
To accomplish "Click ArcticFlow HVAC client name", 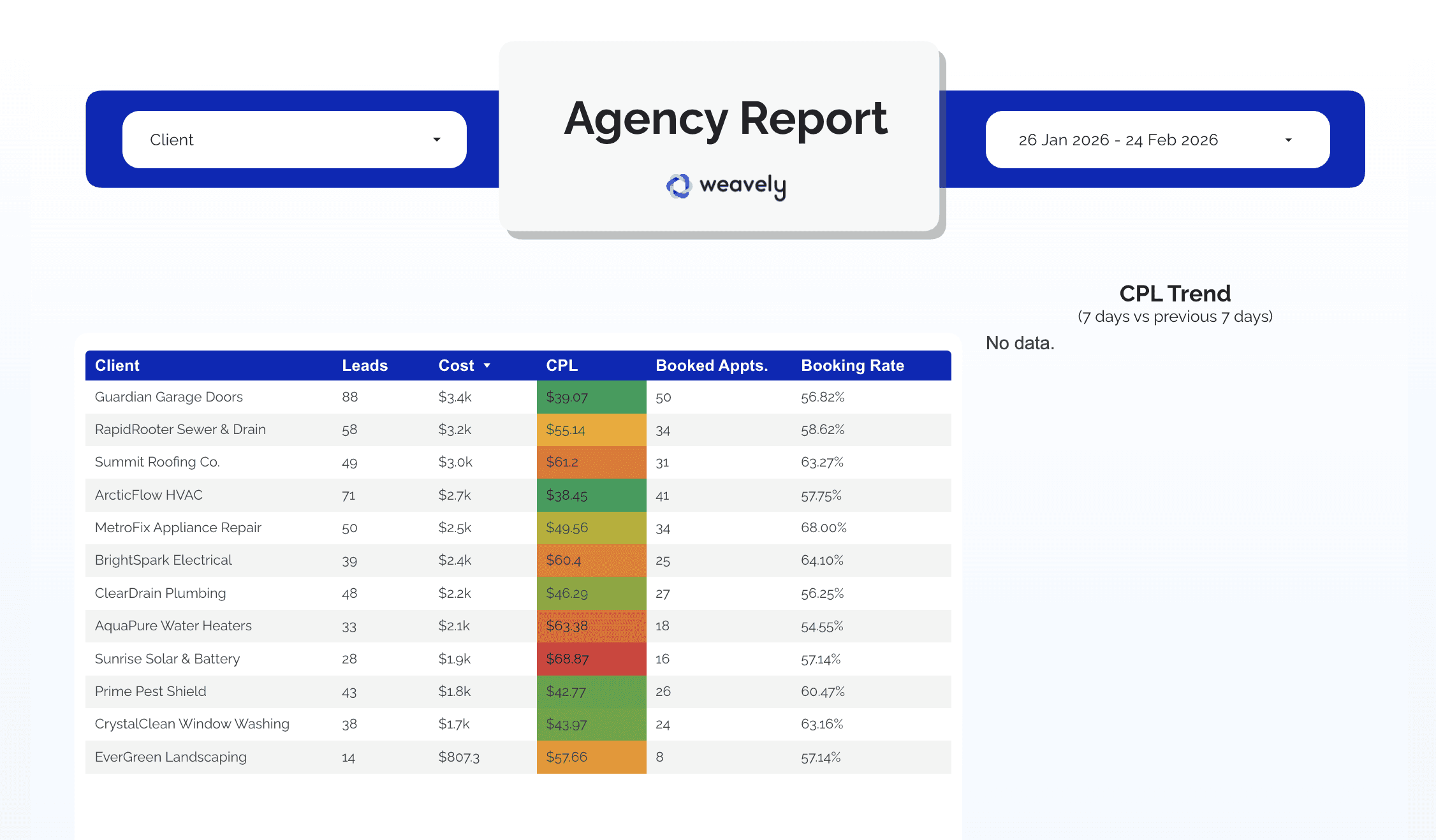I will click(x=149, y=495).
